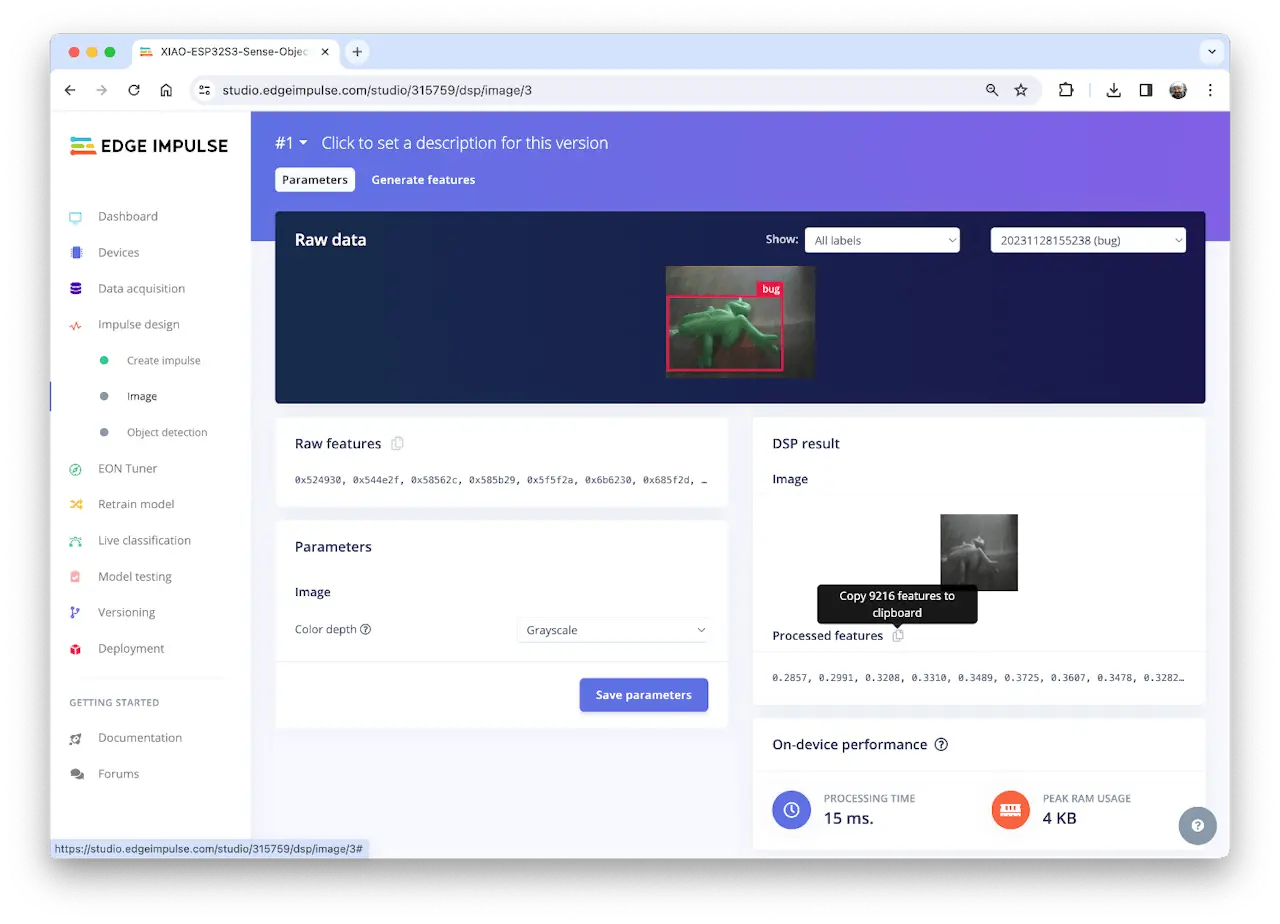
Task: Click the Data acquisition database icon
Action: [x=76, y=289]
